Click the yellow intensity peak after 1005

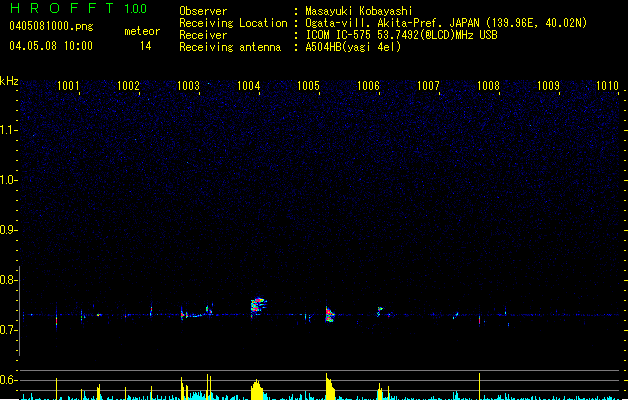tap(330, 386)
